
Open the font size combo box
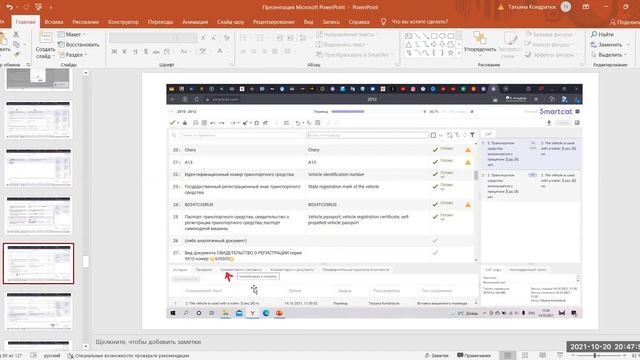tap(188, 38)
